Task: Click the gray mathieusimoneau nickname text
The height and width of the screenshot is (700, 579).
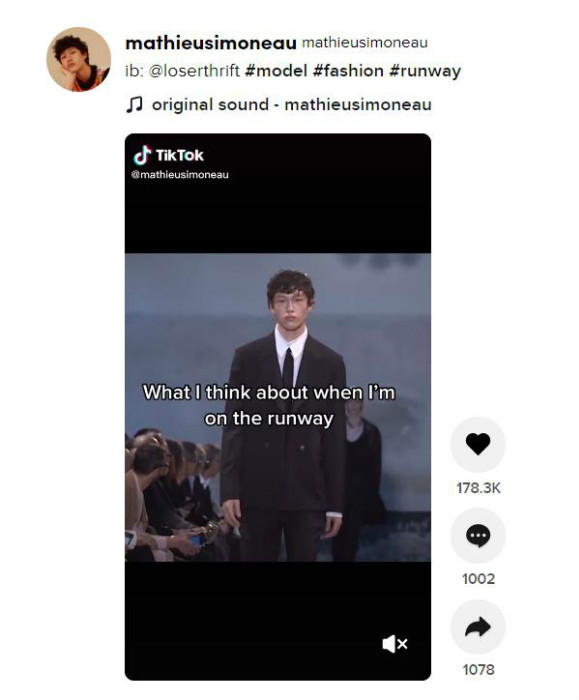Action: tap(365, 42)
